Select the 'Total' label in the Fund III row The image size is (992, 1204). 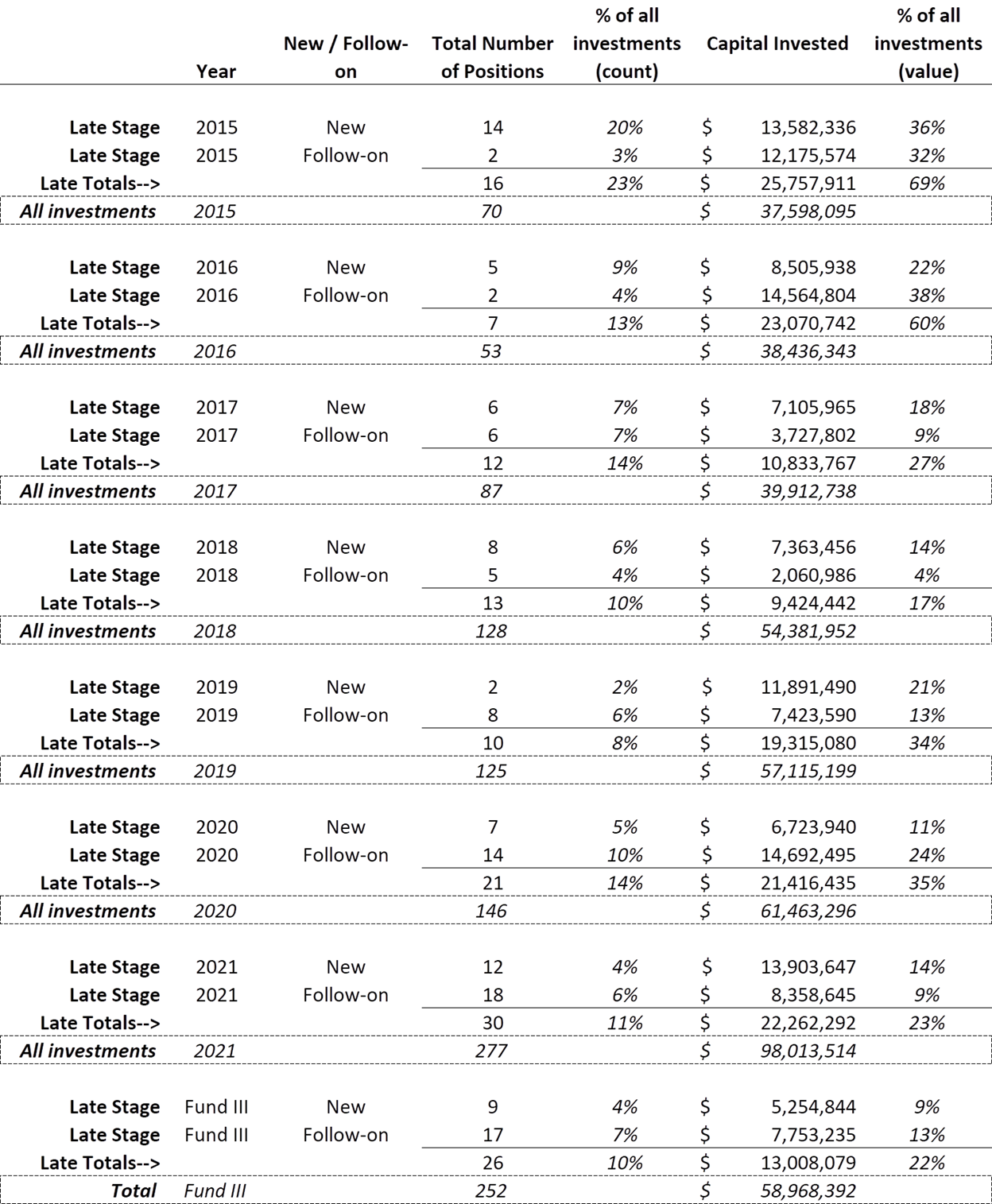click(134, 1190)
